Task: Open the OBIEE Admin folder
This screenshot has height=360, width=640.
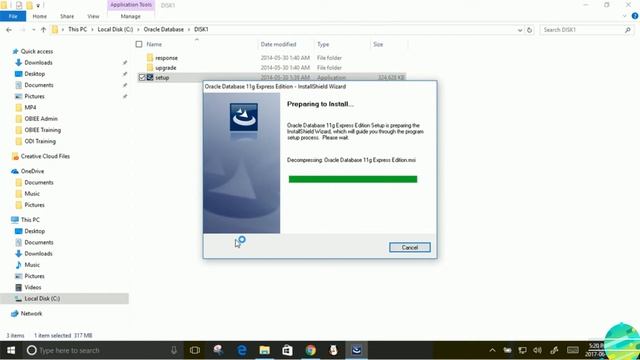Action: [x=41, y=119]
